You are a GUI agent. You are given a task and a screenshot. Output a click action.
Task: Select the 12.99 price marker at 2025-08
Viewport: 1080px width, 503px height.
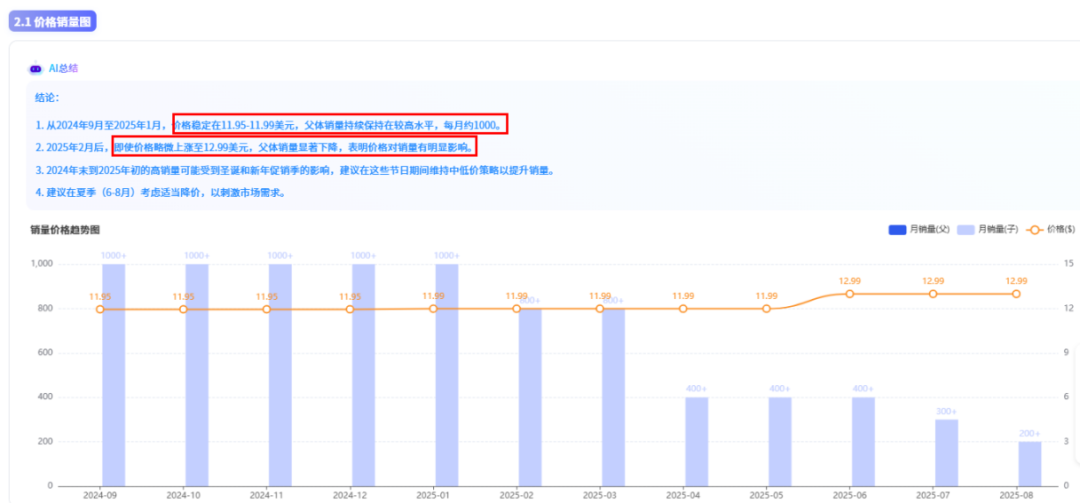pos(1016,294)
